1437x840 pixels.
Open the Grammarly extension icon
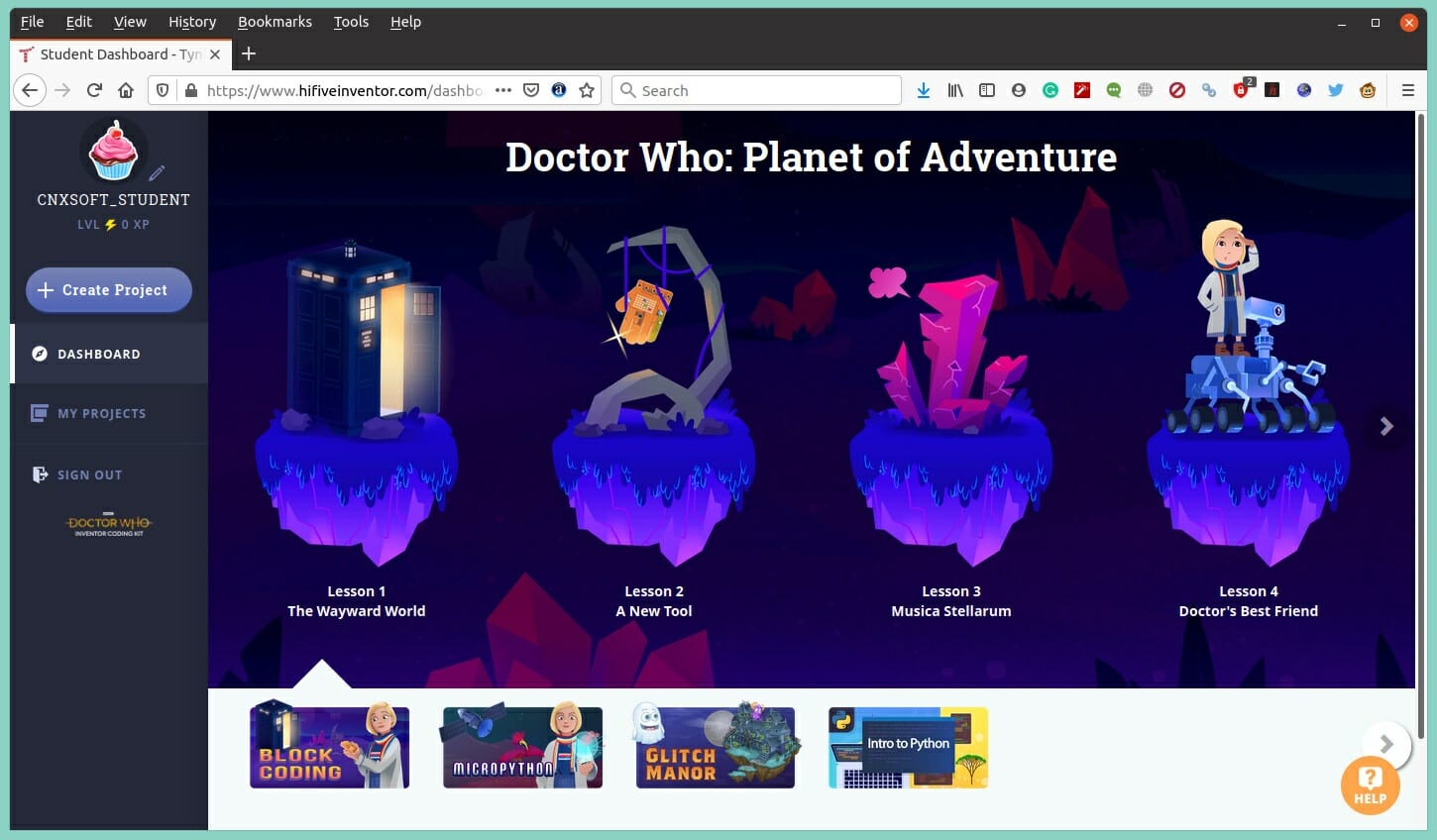(x=1050, y=90)
